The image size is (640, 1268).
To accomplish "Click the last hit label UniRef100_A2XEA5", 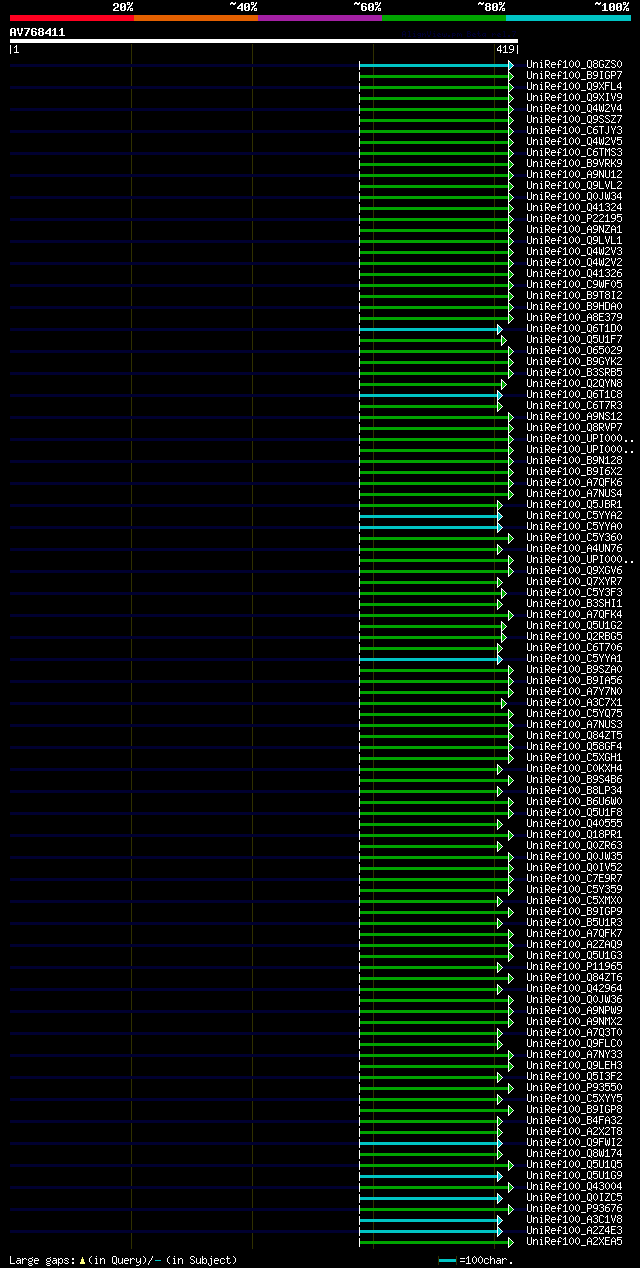I will tap(574, 1241).
